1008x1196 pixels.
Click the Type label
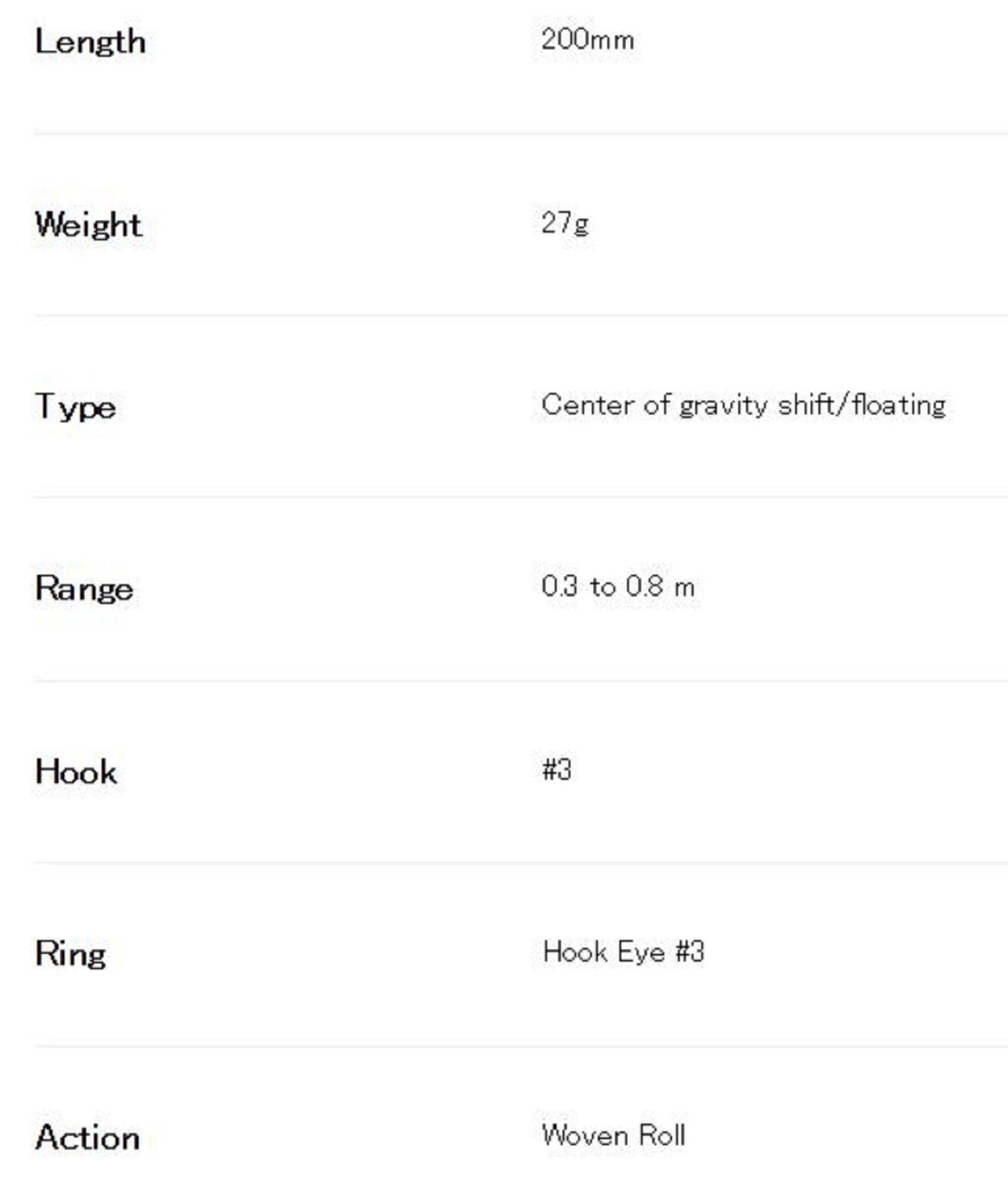(75, 407)
